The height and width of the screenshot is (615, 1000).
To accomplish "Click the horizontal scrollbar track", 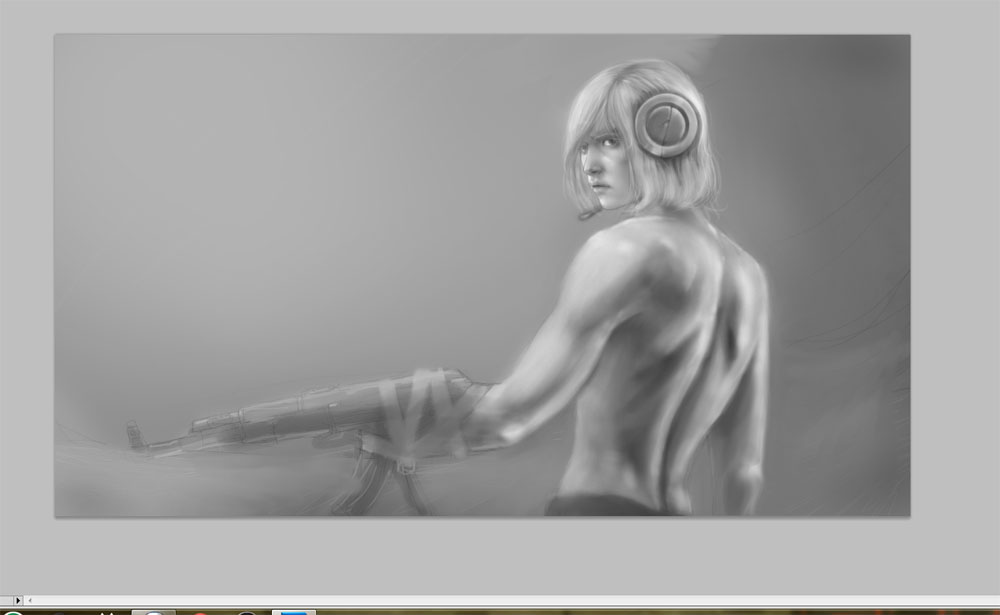I will click(517, 600).
